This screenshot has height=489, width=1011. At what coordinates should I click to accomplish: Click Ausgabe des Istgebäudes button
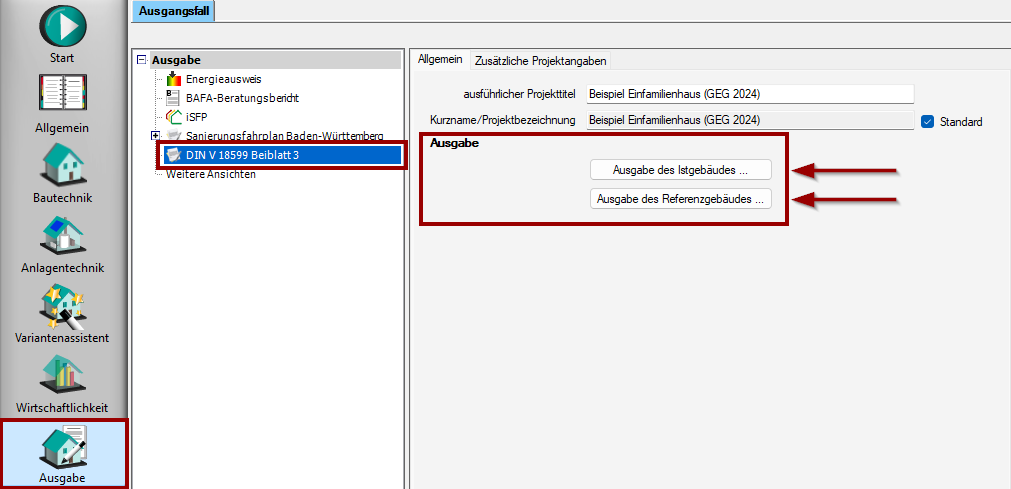point(680,170)
